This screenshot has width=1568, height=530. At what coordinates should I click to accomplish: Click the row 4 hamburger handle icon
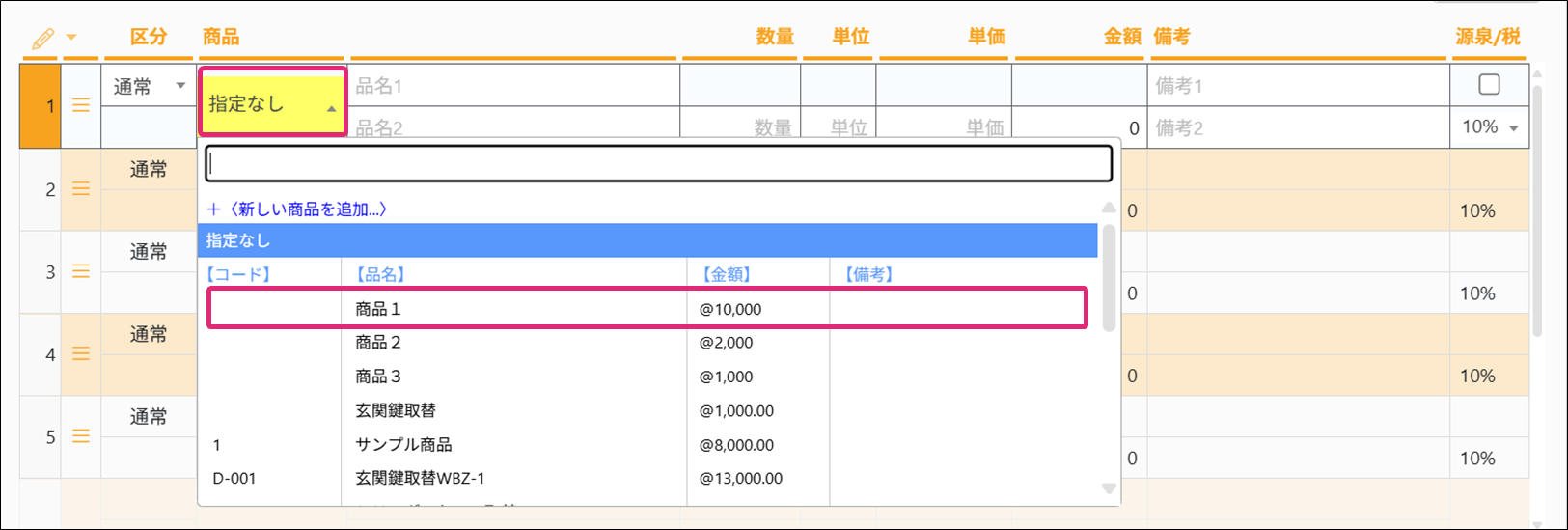81,354
